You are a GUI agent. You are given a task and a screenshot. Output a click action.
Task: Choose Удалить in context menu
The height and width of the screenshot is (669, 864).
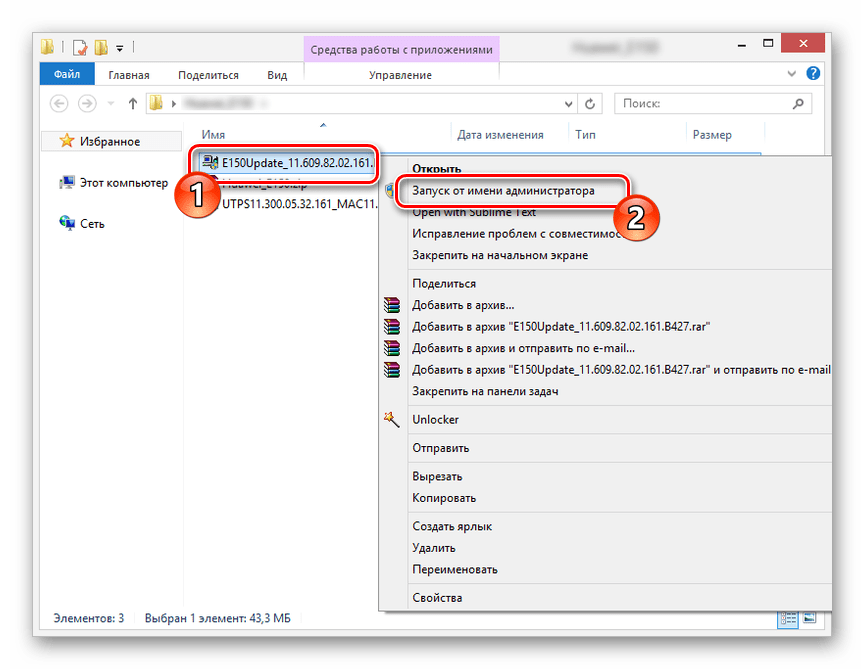(434, 548)
